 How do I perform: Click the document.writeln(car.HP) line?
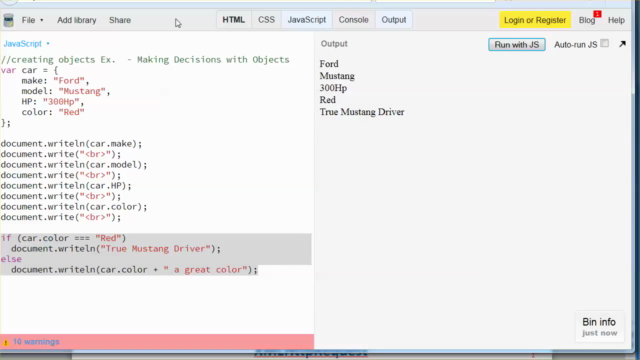[66, 186]
